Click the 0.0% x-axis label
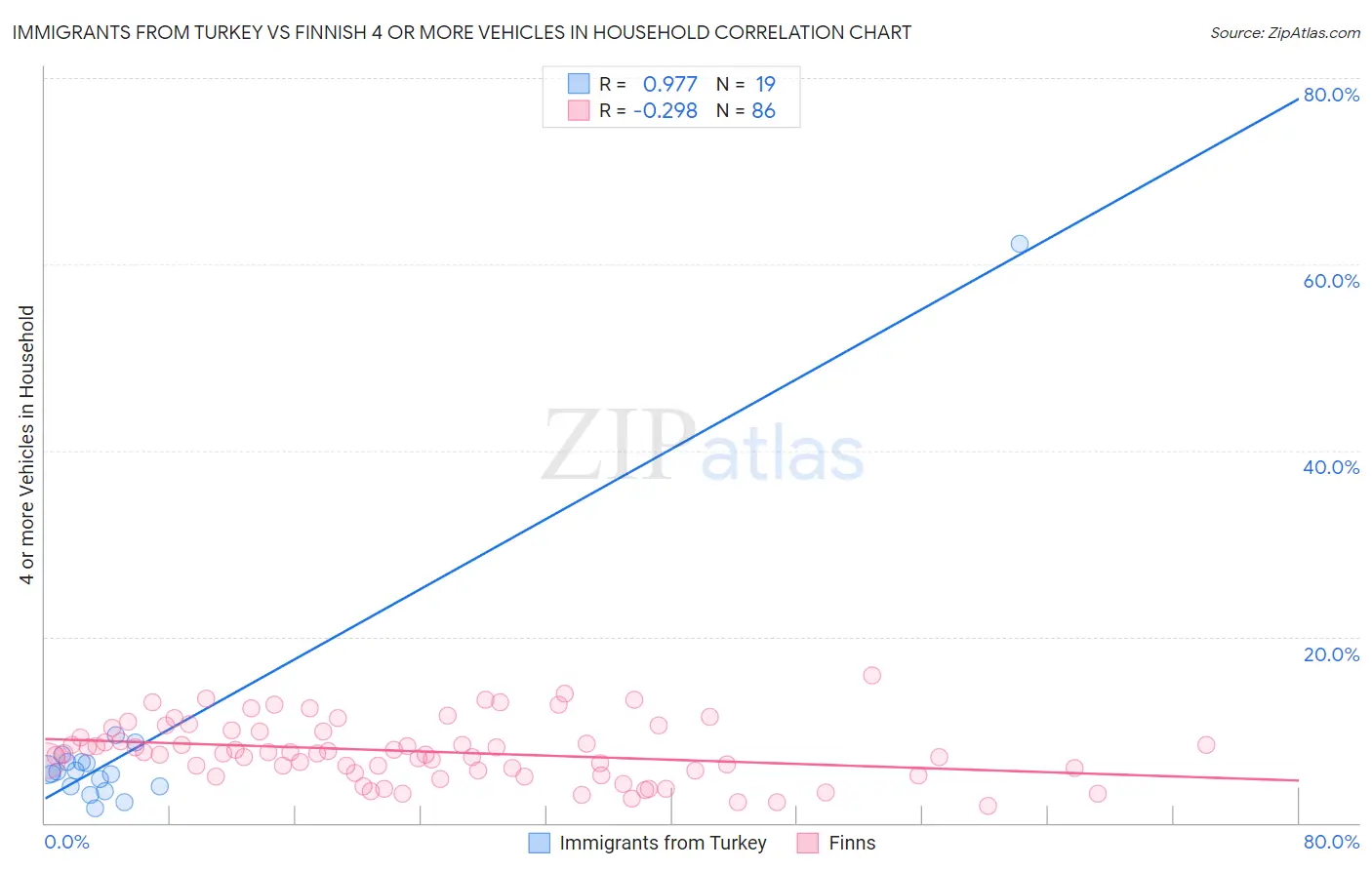This screenshot has height=870, width=1372. click(x=66, y=842)
